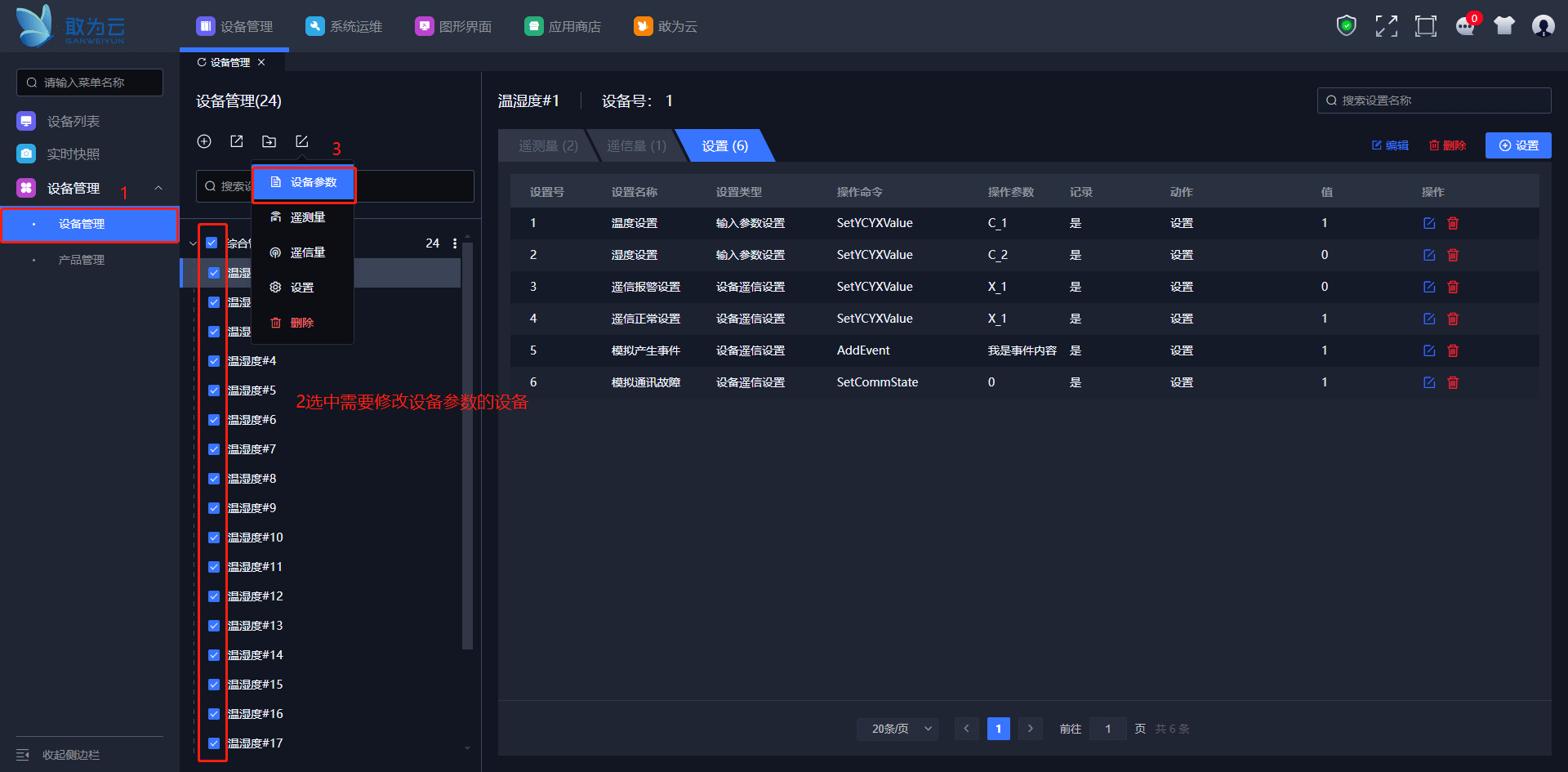The width and height of the screenshot is (1568, 772).
Task: Click the 前往 page number input
Action: click(1107, 729)
